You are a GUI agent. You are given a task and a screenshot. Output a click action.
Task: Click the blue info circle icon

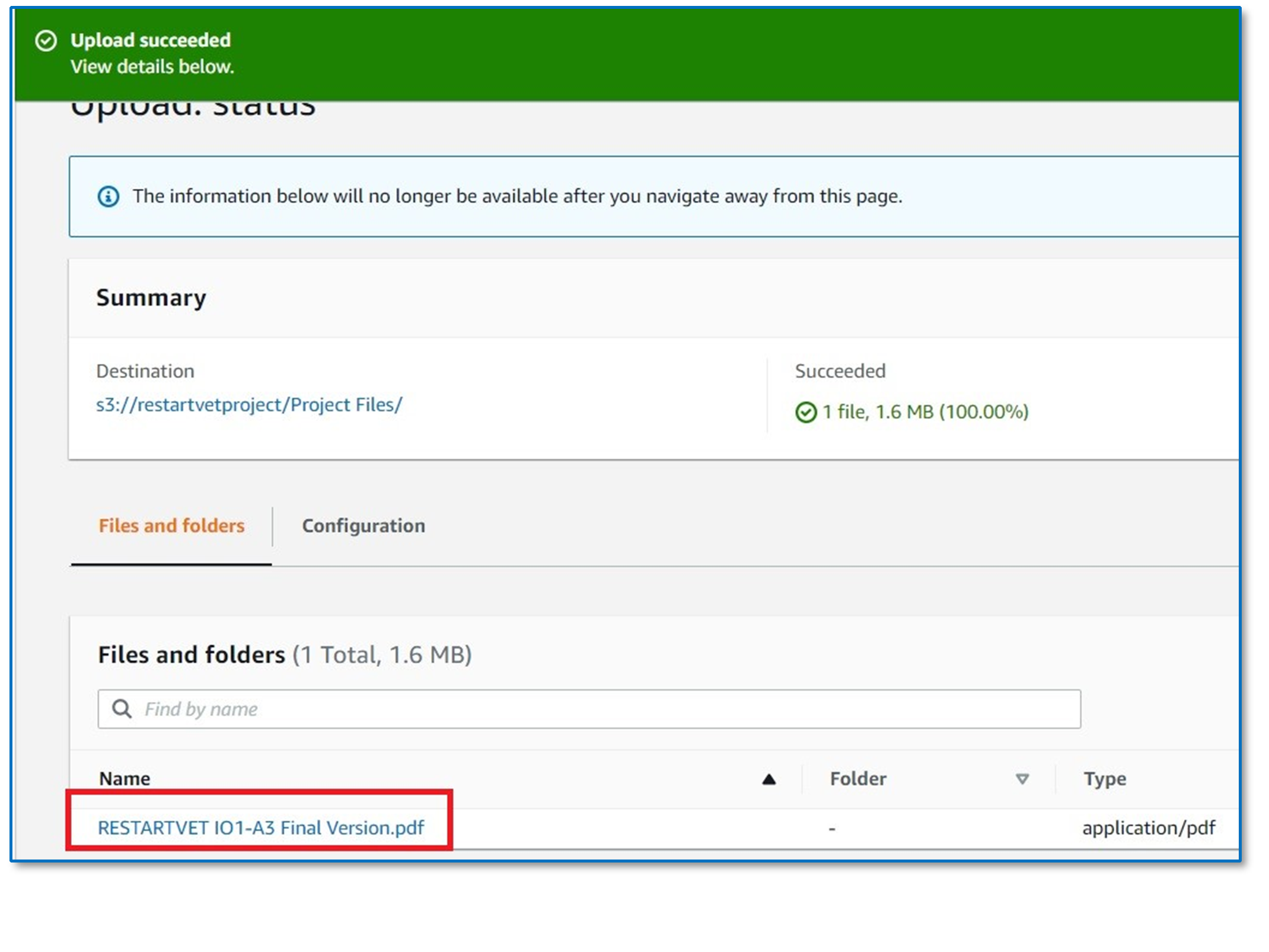(x=108, y=196)
